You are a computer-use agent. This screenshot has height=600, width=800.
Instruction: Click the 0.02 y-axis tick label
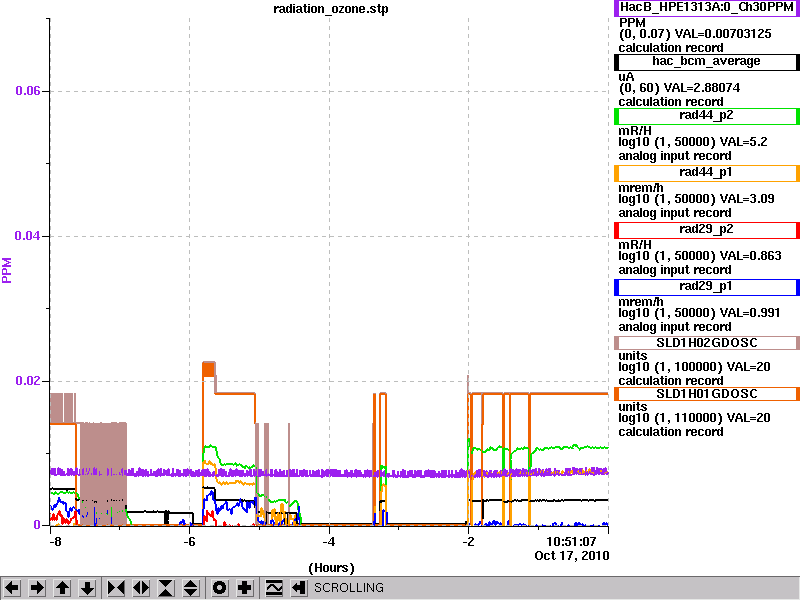(x=28, y=381)
